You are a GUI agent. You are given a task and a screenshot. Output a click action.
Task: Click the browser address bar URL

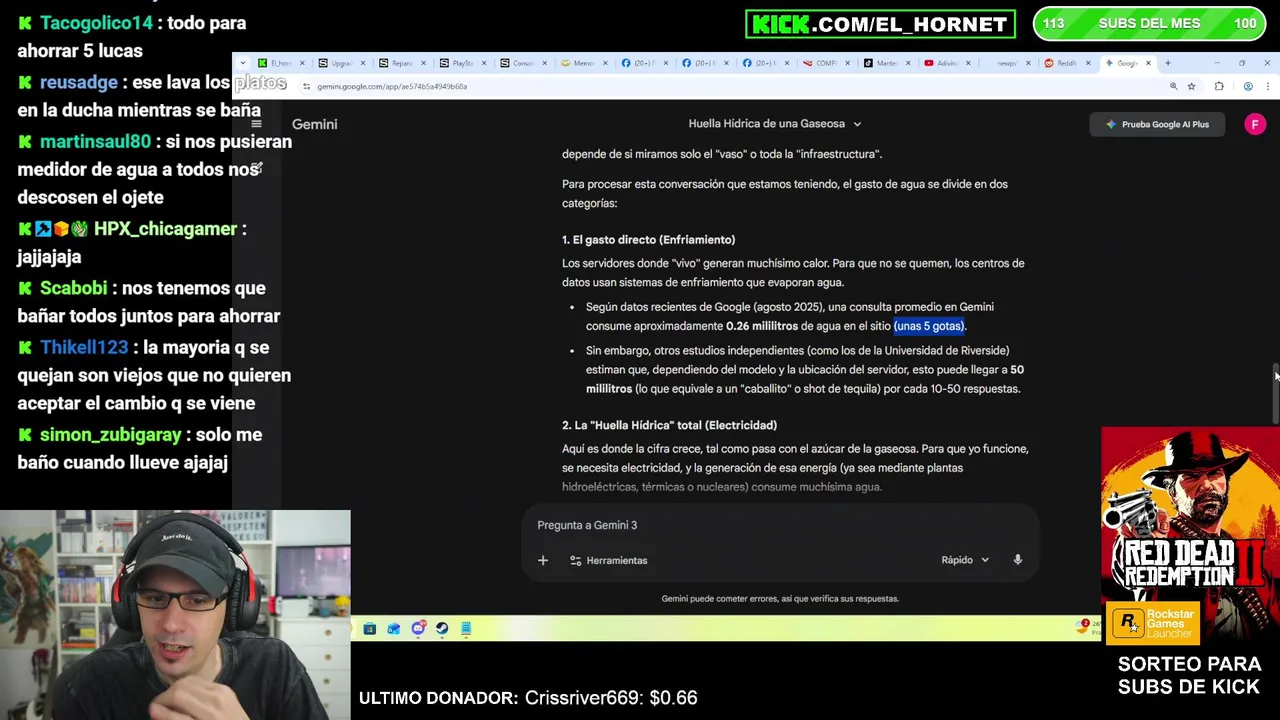392,86
